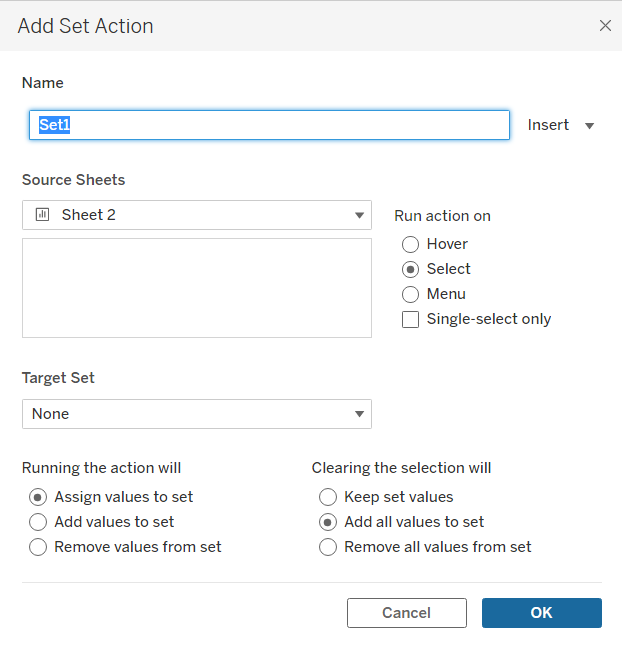Image resolution: width=622 pixels, height=647 pixels.
Task: Click the arrow next to Insert
Action: pos(589,126)
